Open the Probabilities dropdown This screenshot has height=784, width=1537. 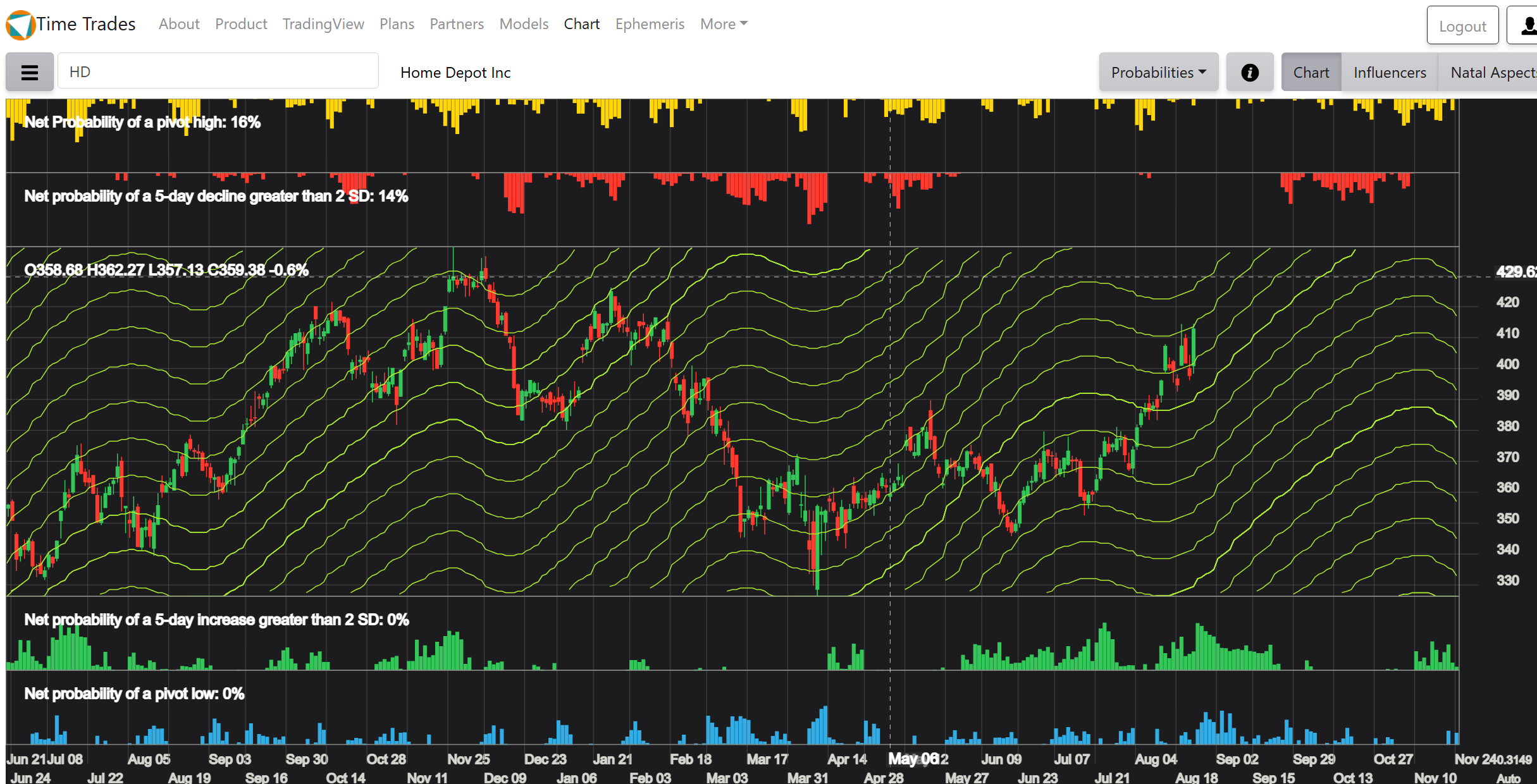1158,73
